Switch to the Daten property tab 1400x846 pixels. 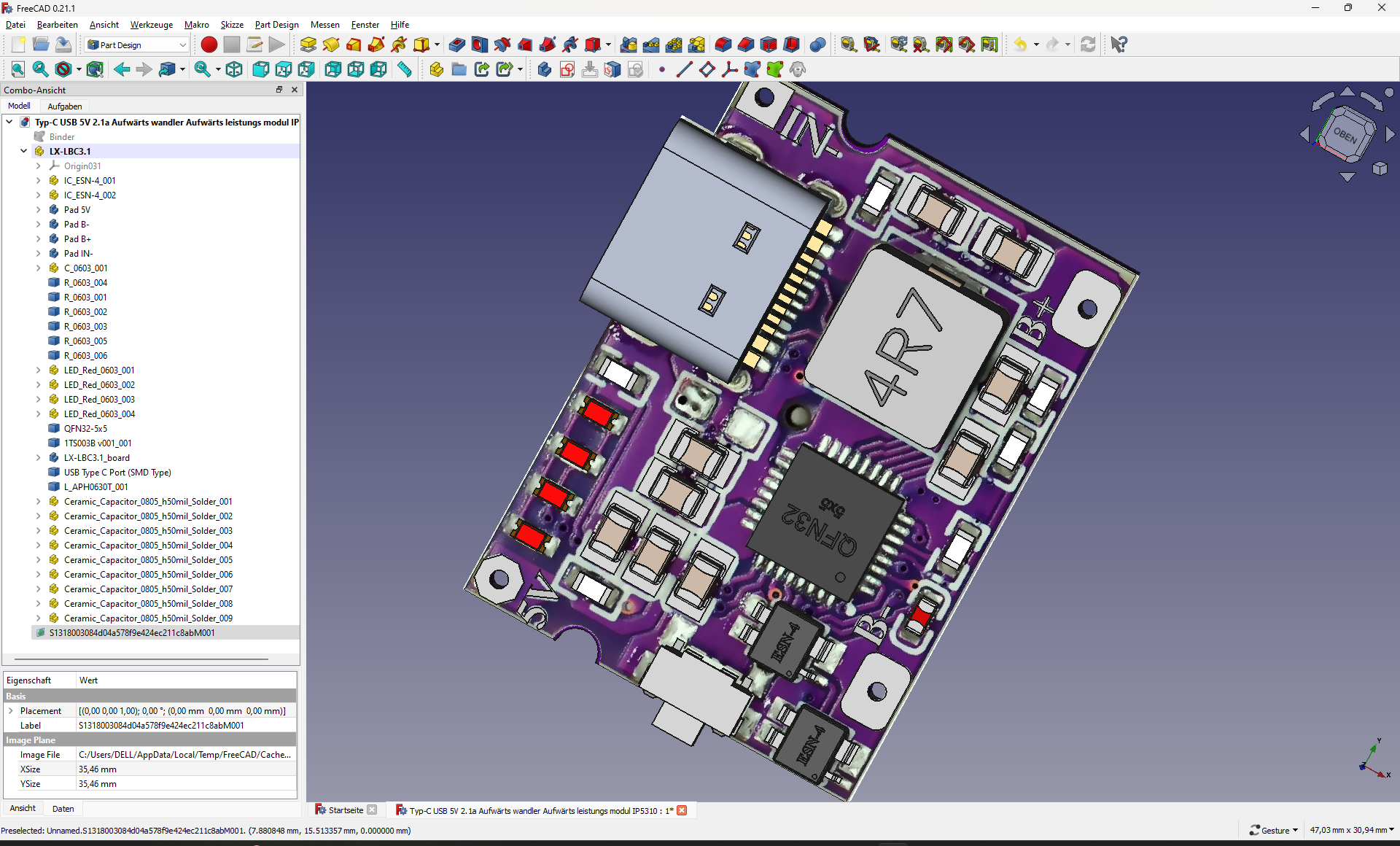pos(63,808)
